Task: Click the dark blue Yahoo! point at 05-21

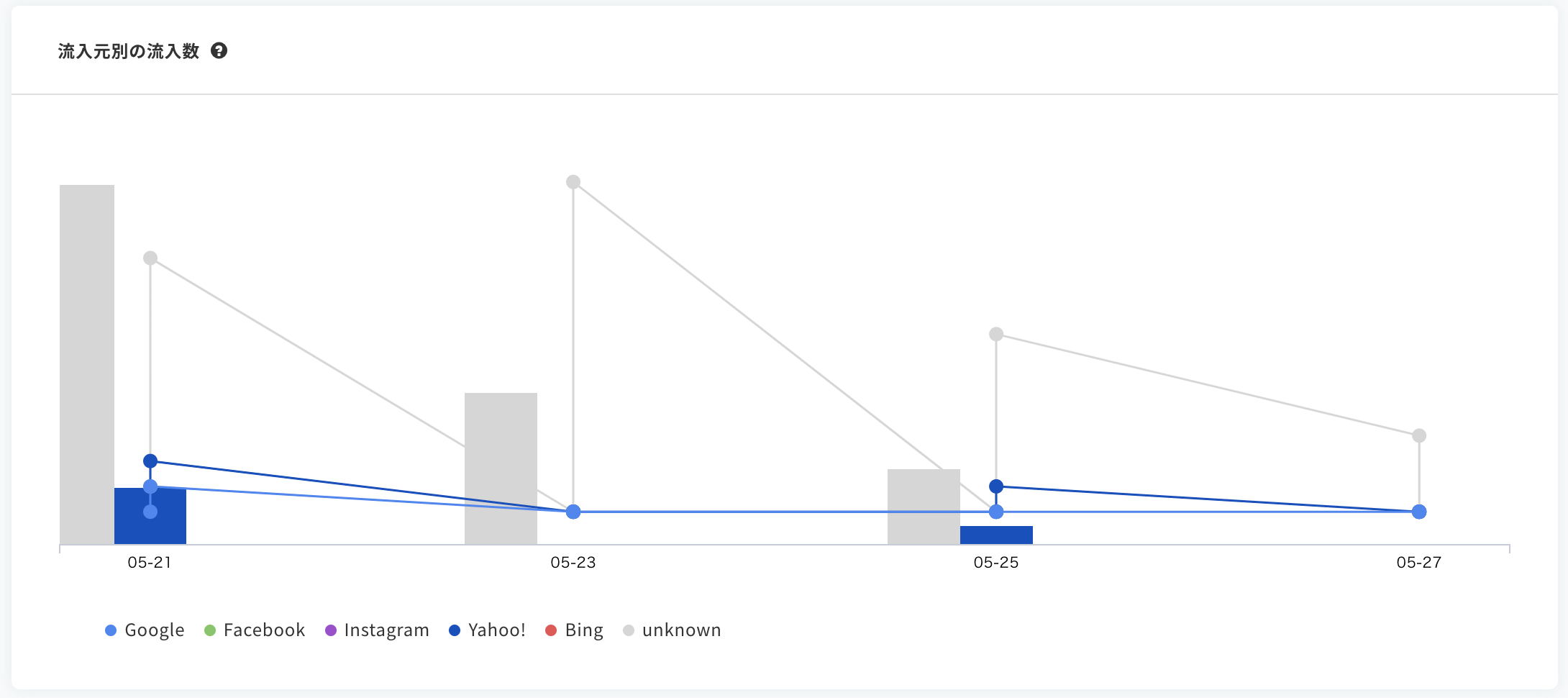Action: click(150, 461)
